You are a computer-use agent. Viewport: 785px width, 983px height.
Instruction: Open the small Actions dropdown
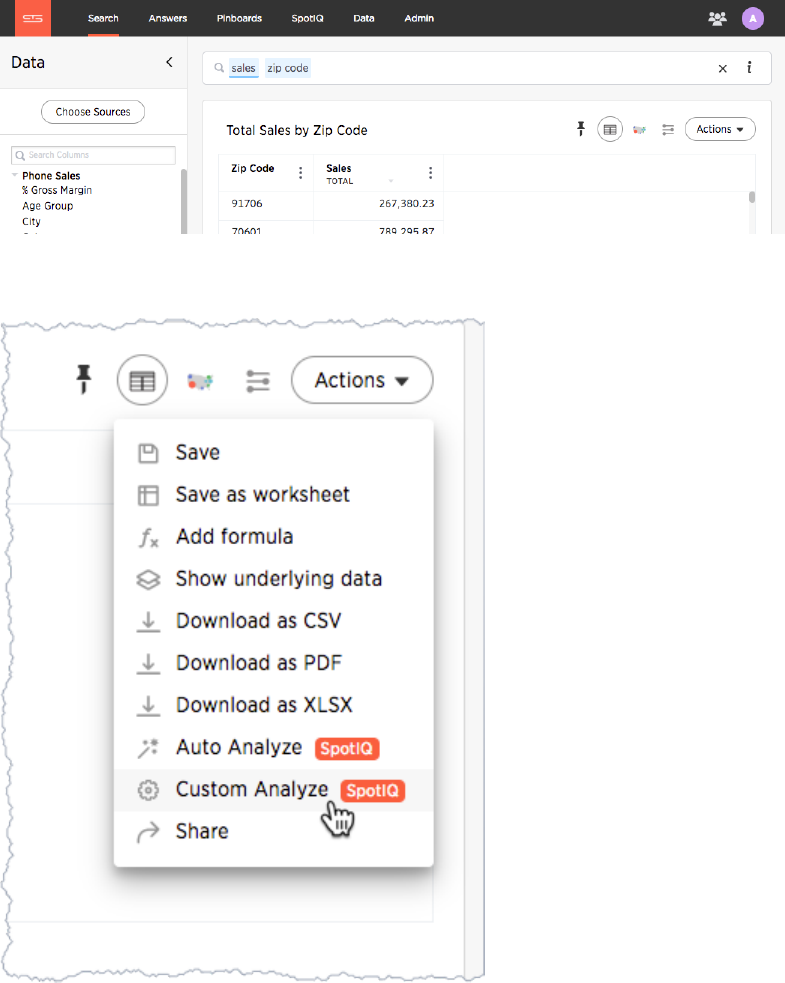[x=720, y=129]
